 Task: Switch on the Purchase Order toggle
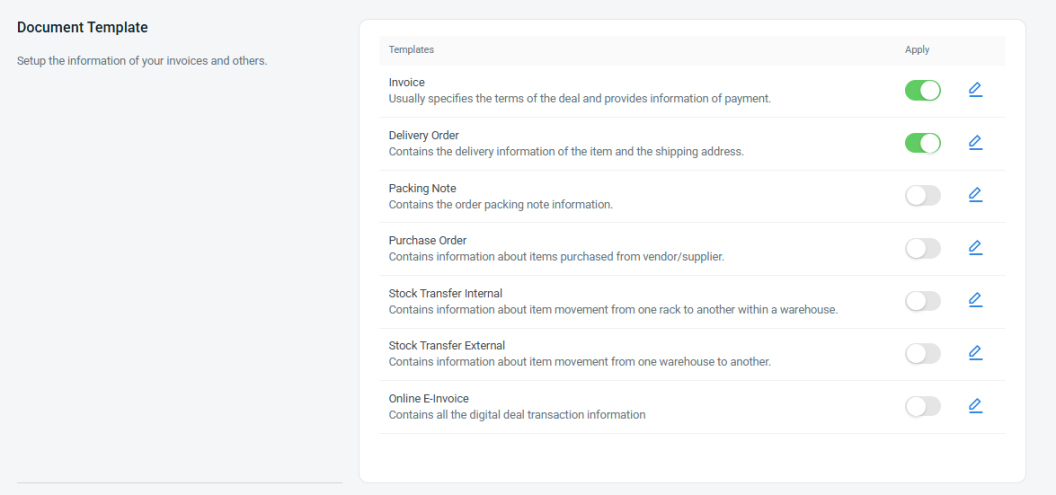coord(922,248)
